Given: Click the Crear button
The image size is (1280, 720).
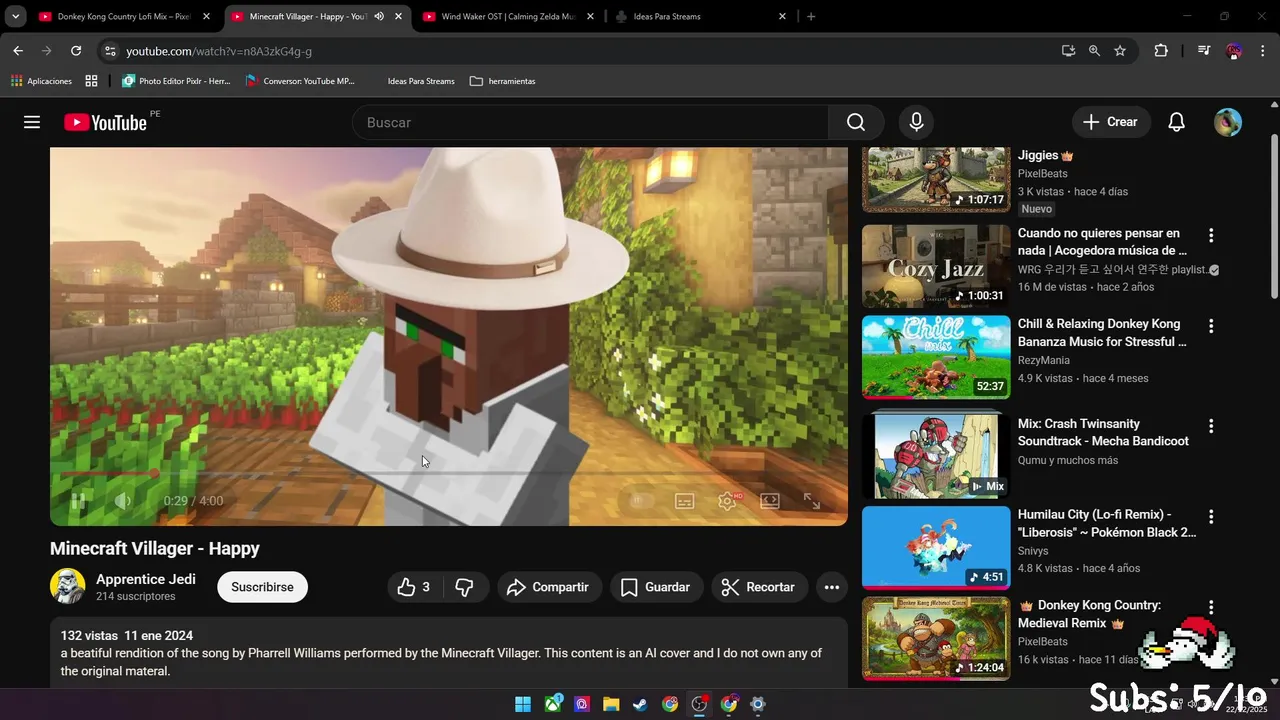Looking at the screenshot, I should click(1111, 122).
